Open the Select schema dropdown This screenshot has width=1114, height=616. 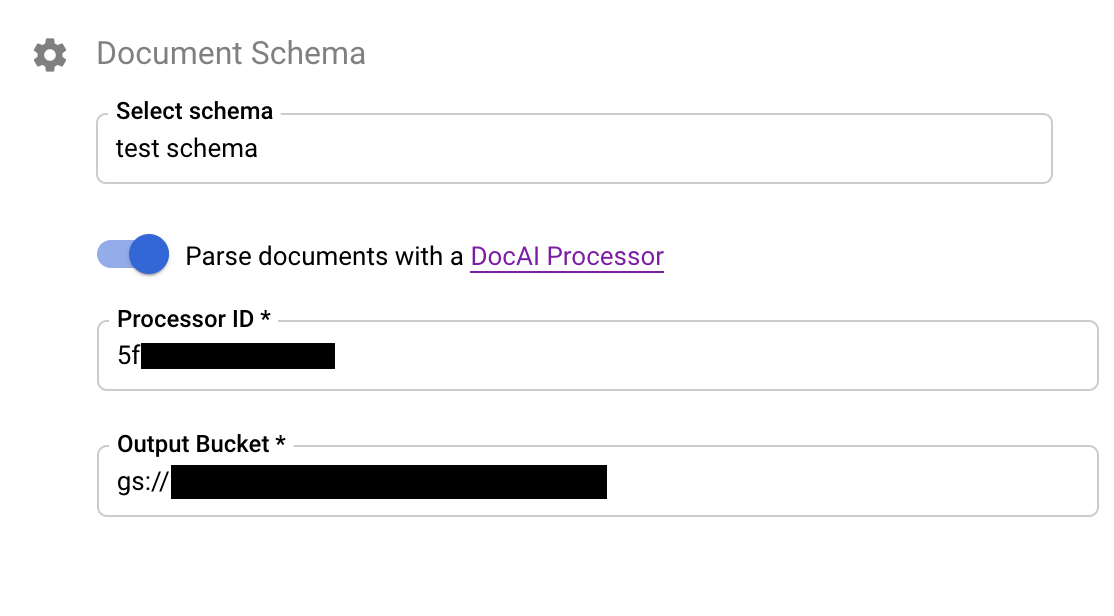pyautogui.click(x=574, y=148)
